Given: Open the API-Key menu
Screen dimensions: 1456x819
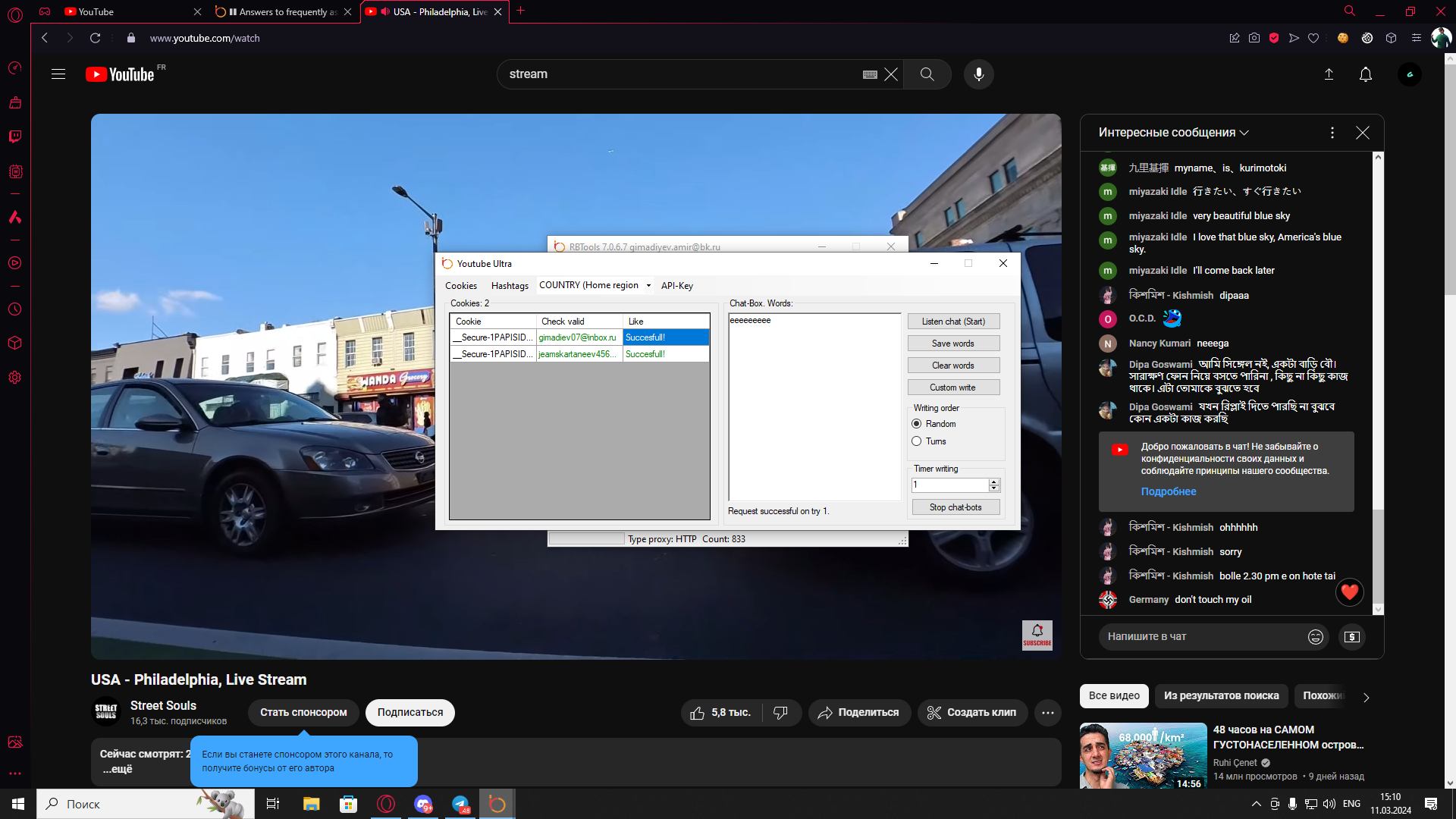Looking at the screenshot, I should tap(676, 286).
